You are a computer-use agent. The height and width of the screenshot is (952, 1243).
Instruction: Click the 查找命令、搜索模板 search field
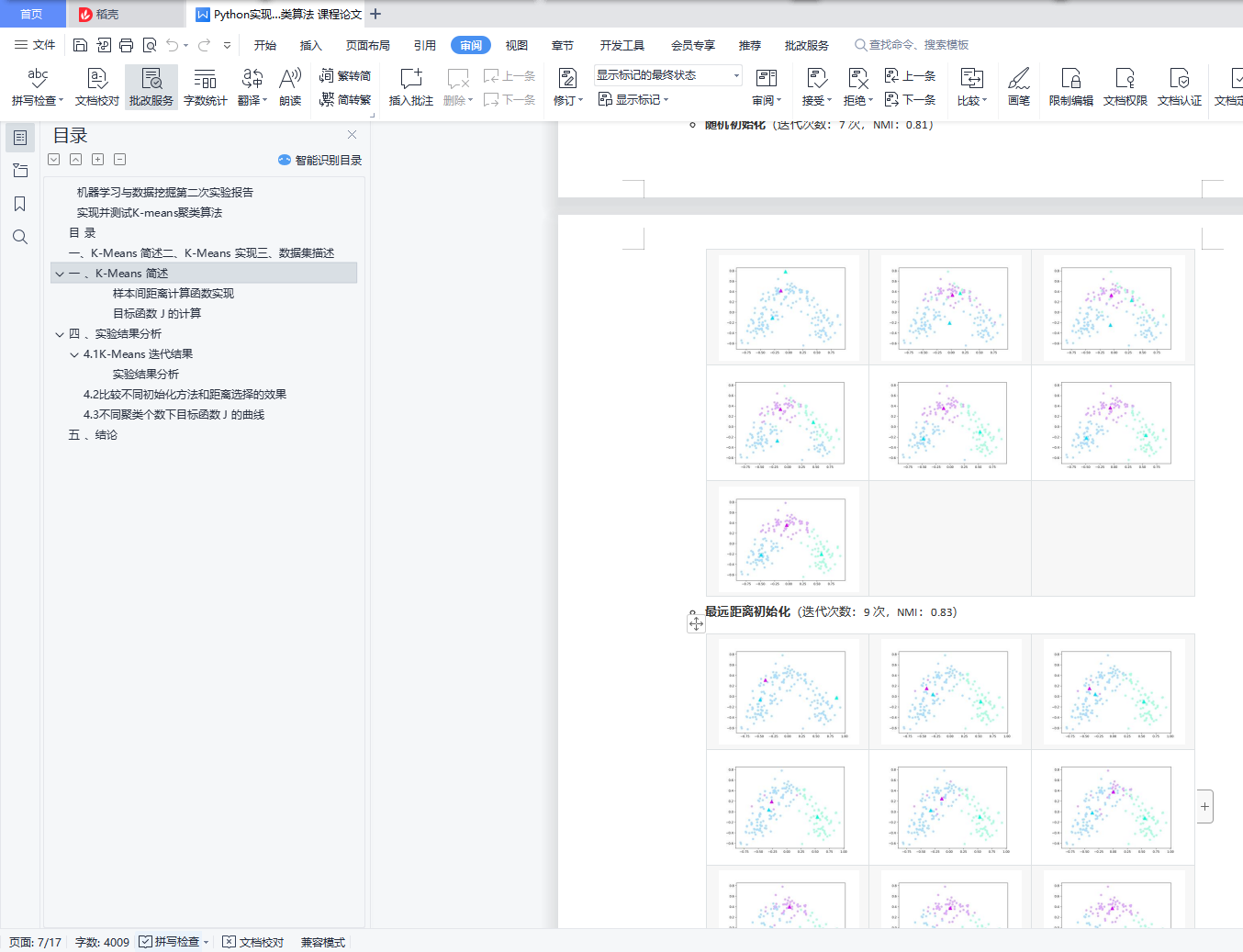[912, 45]
